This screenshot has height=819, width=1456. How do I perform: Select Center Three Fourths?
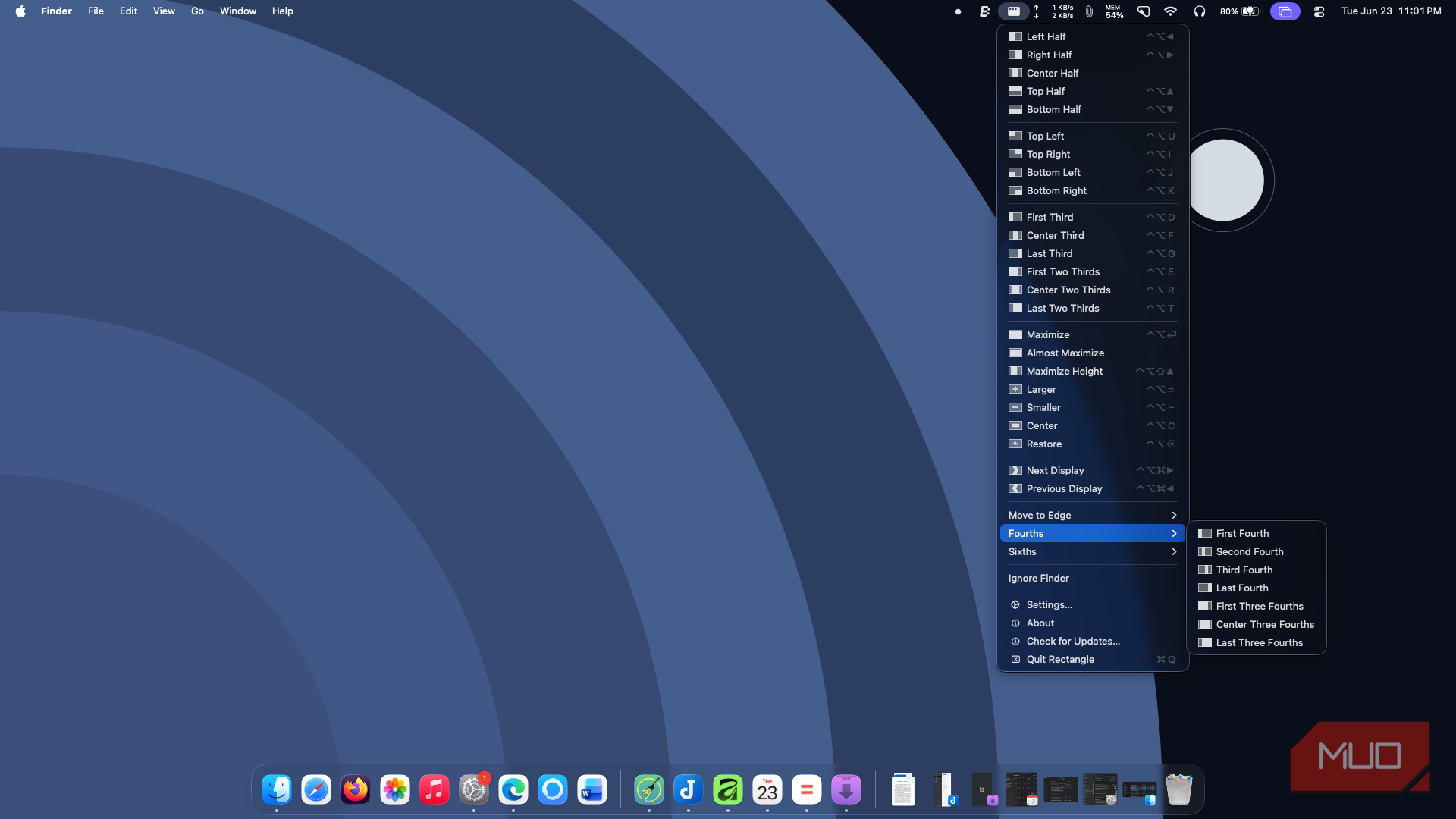click(x=1257, y=624)
